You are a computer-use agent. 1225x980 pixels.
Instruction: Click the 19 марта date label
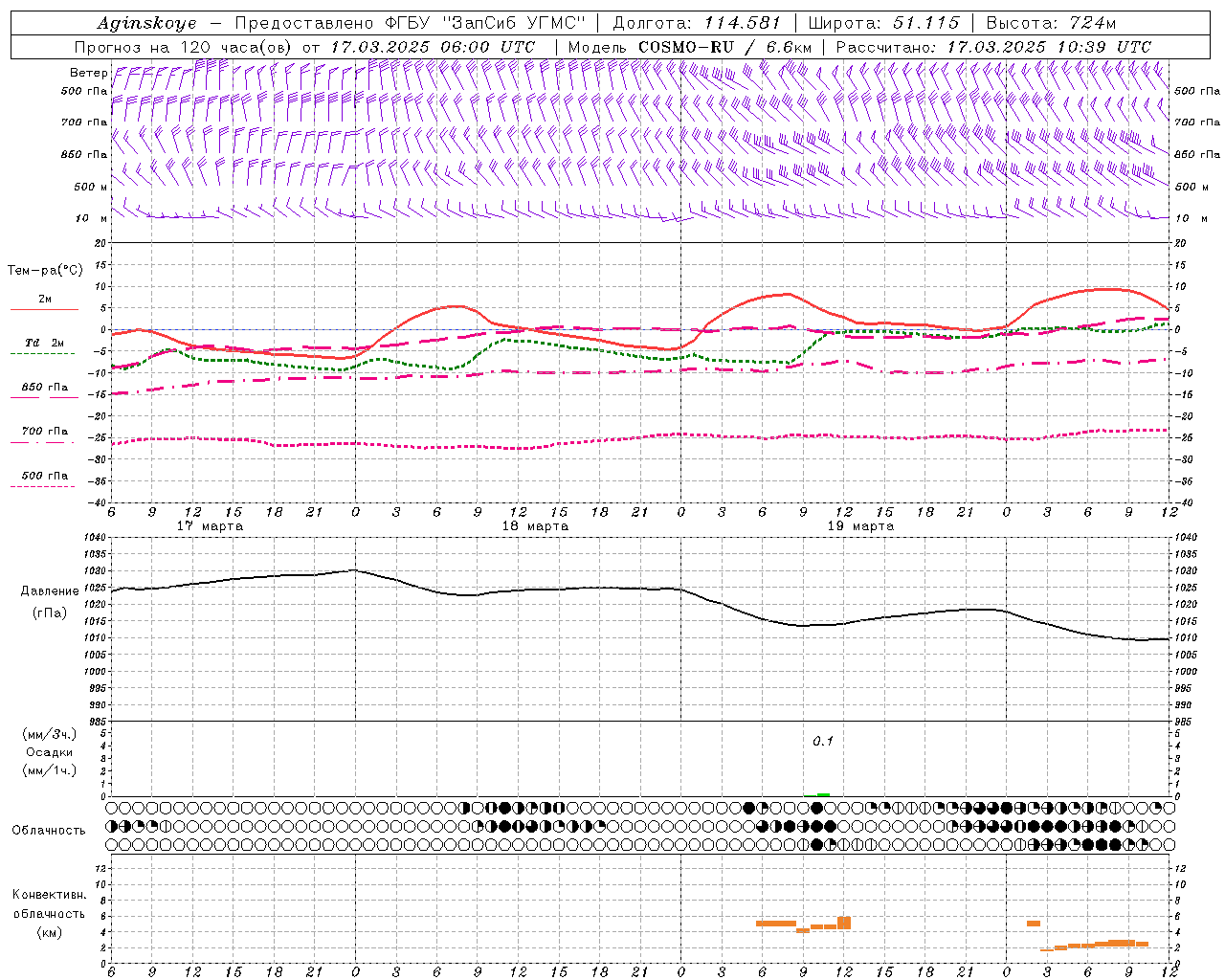(860, 526)
